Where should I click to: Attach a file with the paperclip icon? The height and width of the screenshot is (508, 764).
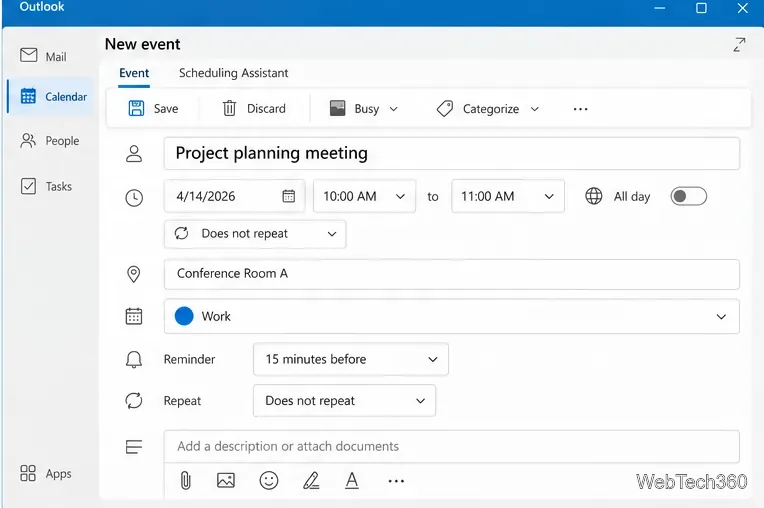[185, 481]
